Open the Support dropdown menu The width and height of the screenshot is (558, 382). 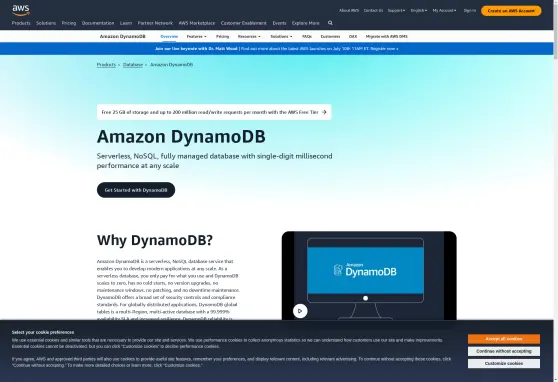[396, 11]
